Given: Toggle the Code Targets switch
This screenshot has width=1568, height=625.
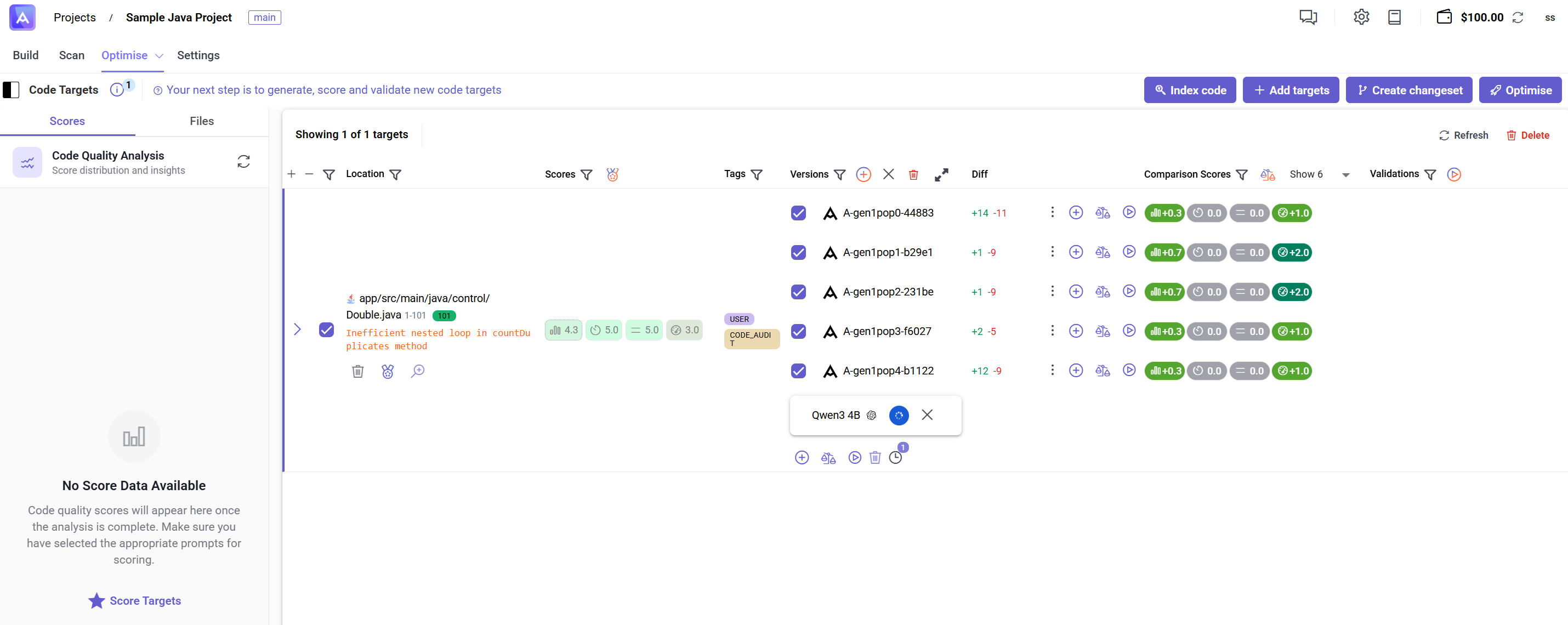Looking at the screenshot, I should [11, 89].
